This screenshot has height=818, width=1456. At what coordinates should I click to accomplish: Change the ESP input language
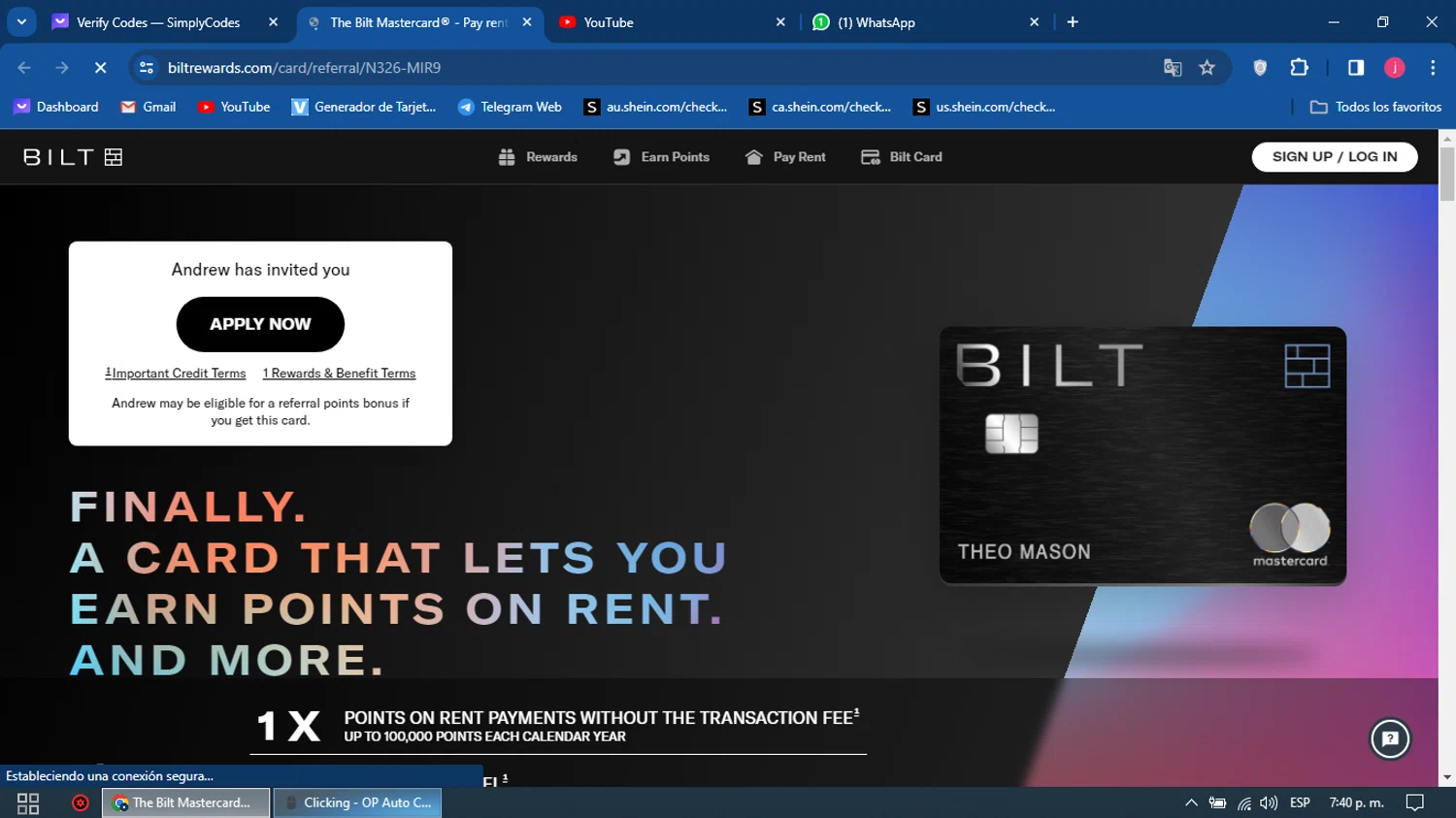coord(1300,803)
